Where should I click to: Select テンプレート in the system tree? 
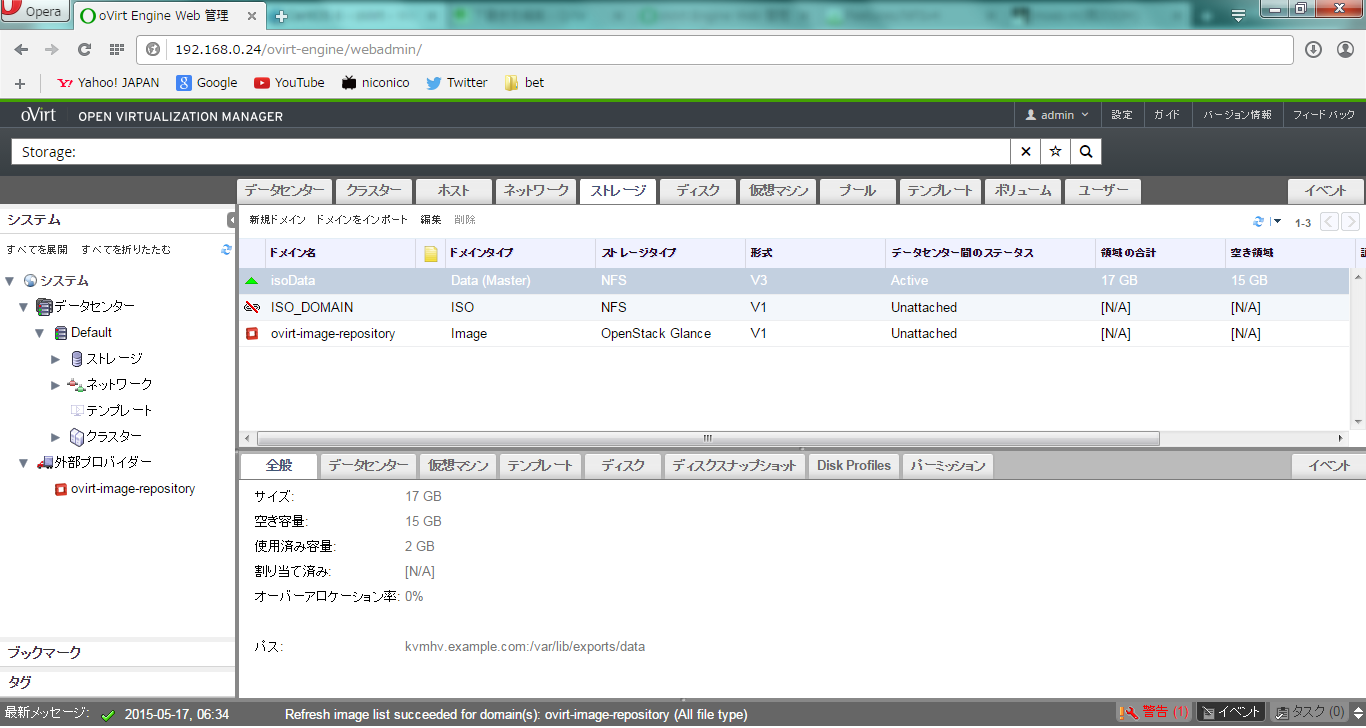(x=119, y=410)
